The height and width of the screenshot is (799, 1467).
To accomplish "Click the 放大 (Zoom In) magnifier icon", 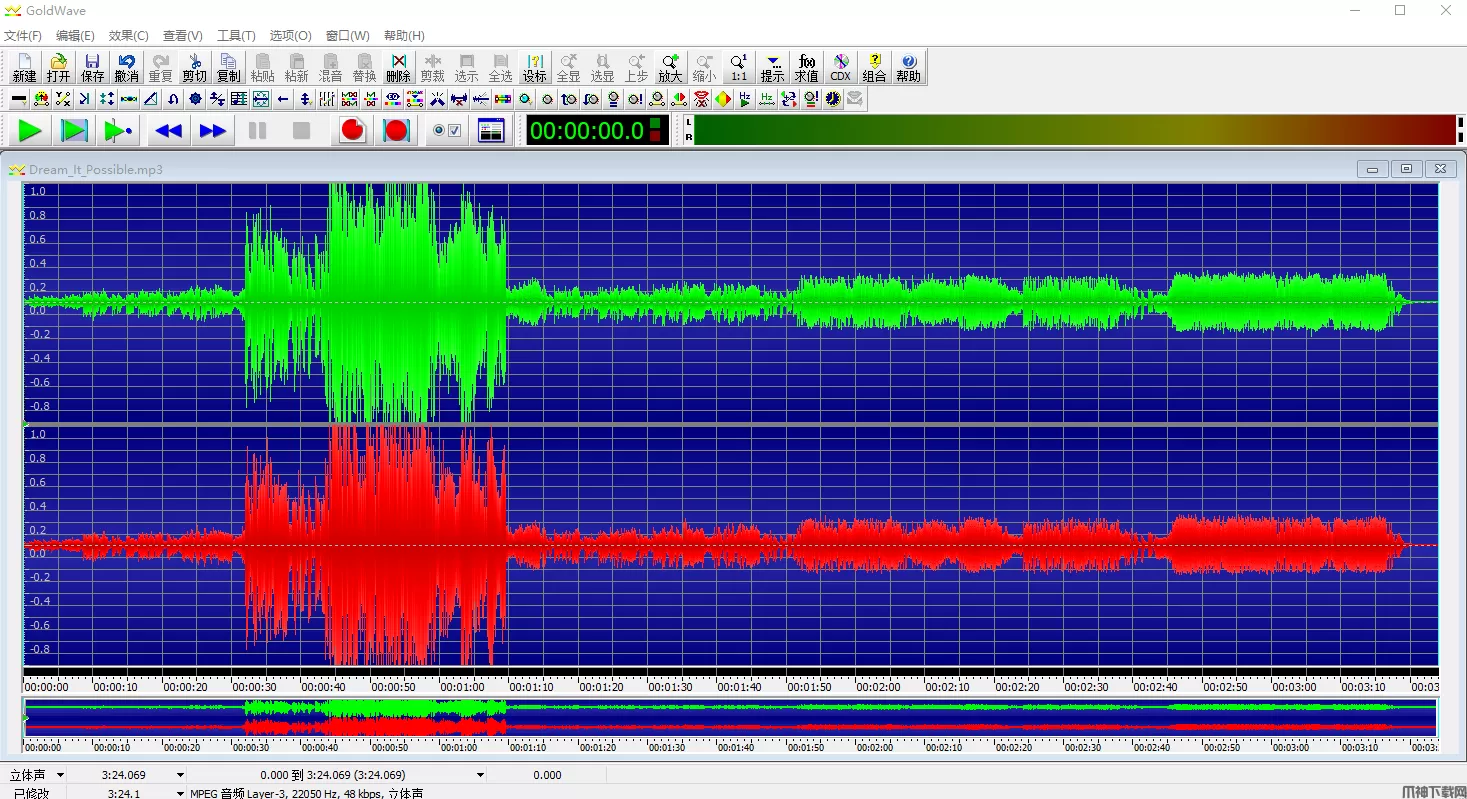I will point(670,67).
